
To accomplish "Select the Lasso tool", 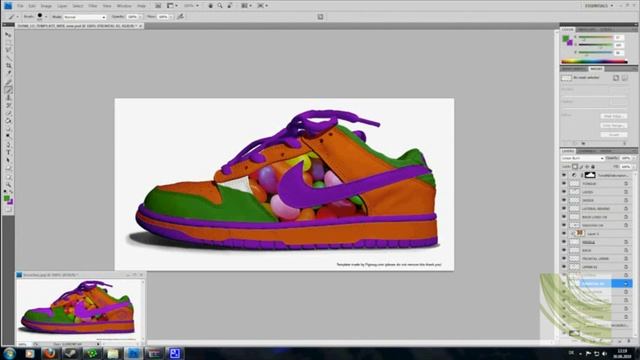I will click(x=8, y=50).
